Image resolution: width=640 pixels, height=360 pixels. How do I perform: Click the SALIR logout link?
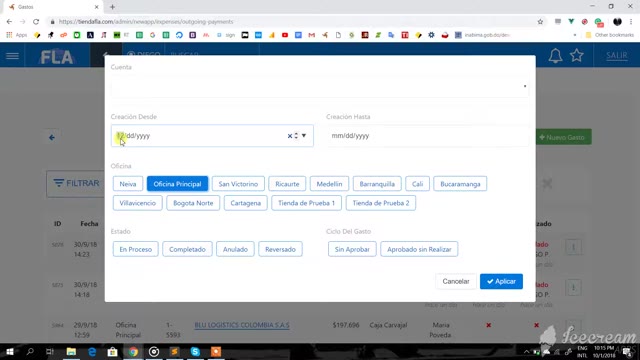coord(616,56)
